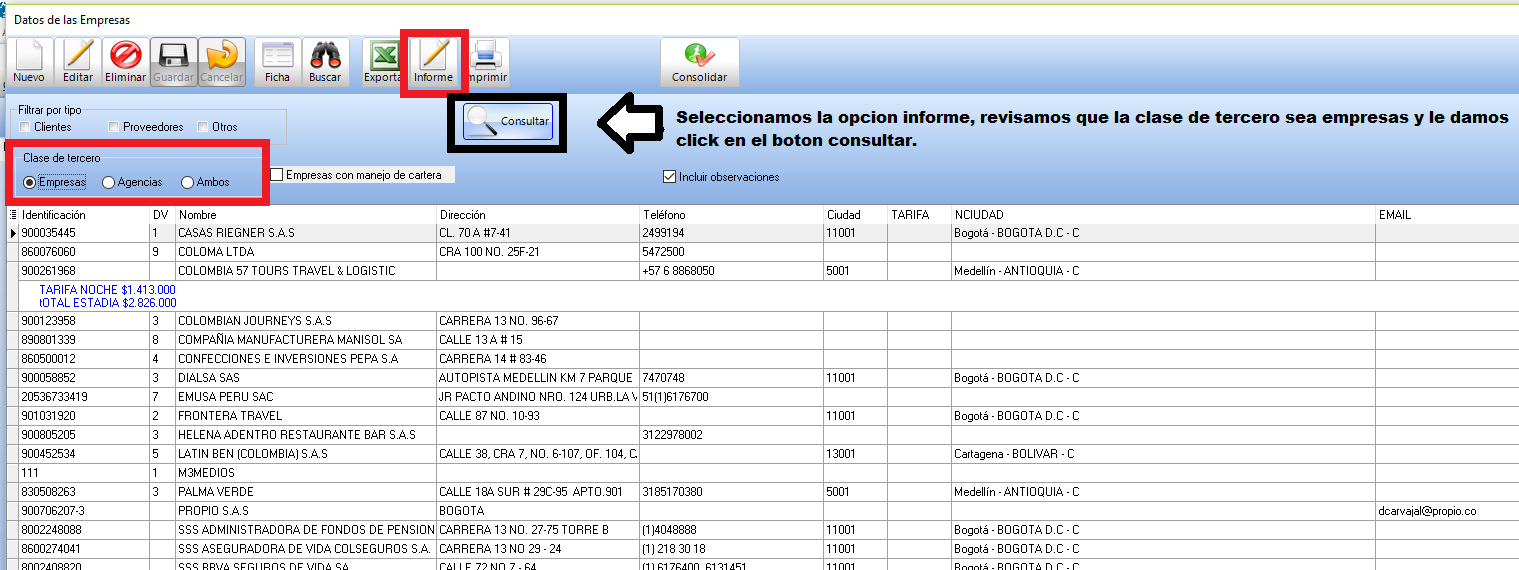This screenshot has width=1519, height=570.
Task: Uncheck Incluir observaciones checkbox
Action: click(669, 177)
